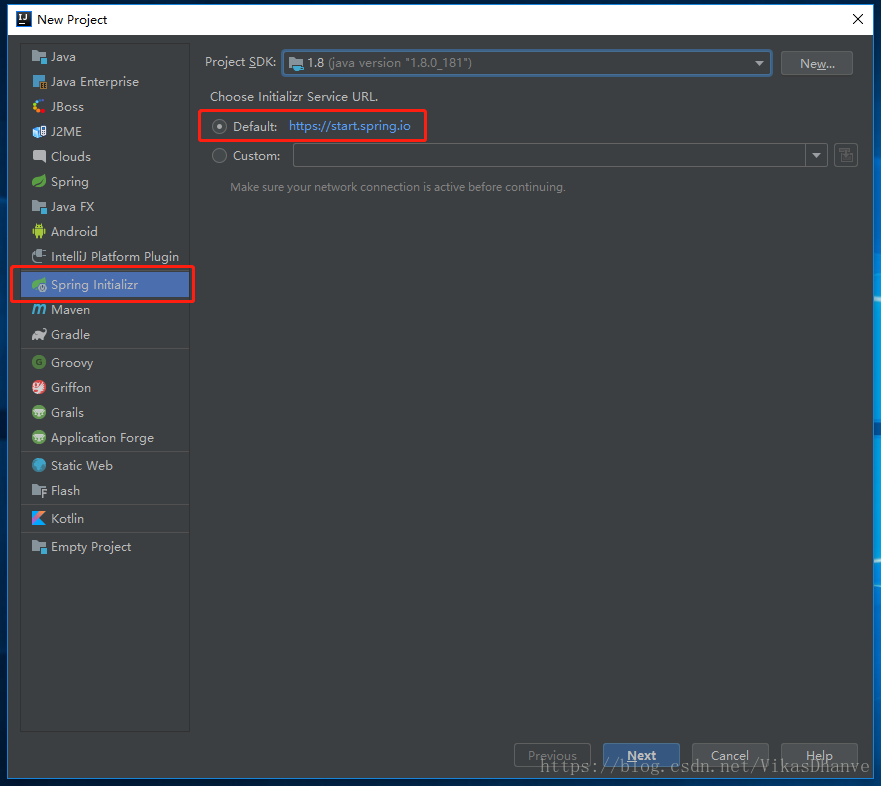Screen dimensions: 881x786
Task: Click the Cancel button
Action: [x=730, y=756]
